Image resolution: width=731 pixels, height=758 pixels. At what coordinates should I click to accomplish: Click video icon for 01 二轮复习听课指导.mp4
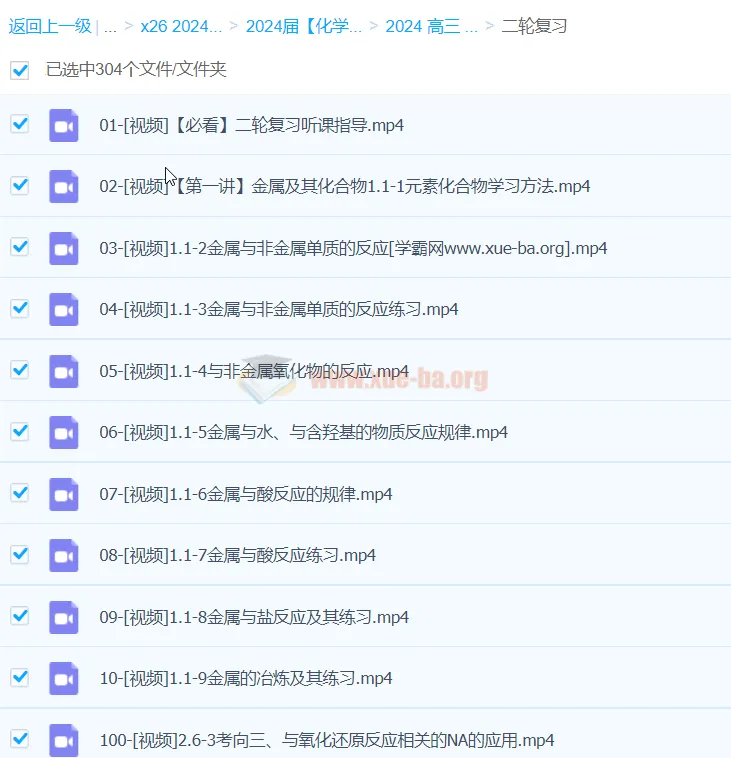[64, 126]
